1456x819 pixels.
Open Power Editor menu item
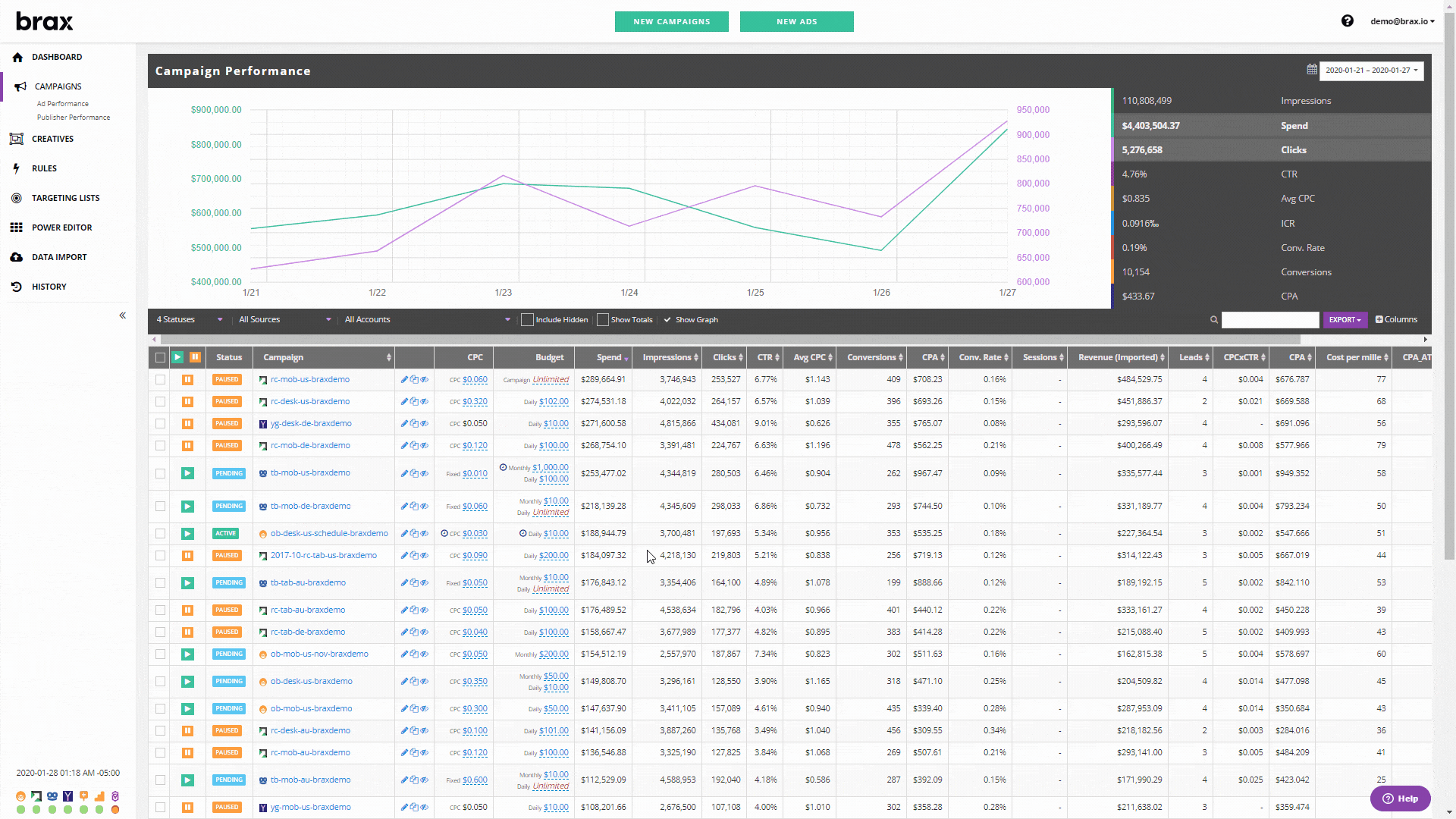coord(61,227)
